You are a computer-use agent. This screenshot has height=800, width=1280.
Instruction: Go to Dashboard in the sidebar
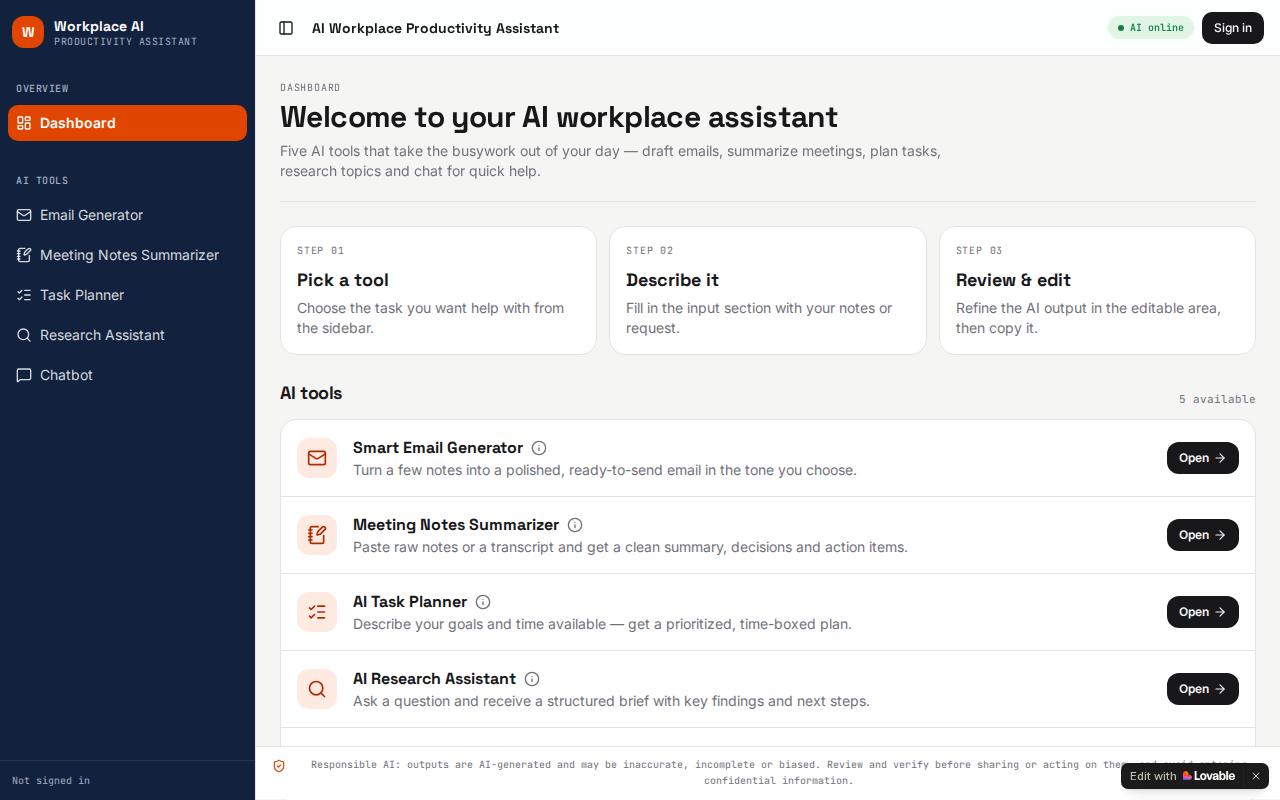[127, 123]
